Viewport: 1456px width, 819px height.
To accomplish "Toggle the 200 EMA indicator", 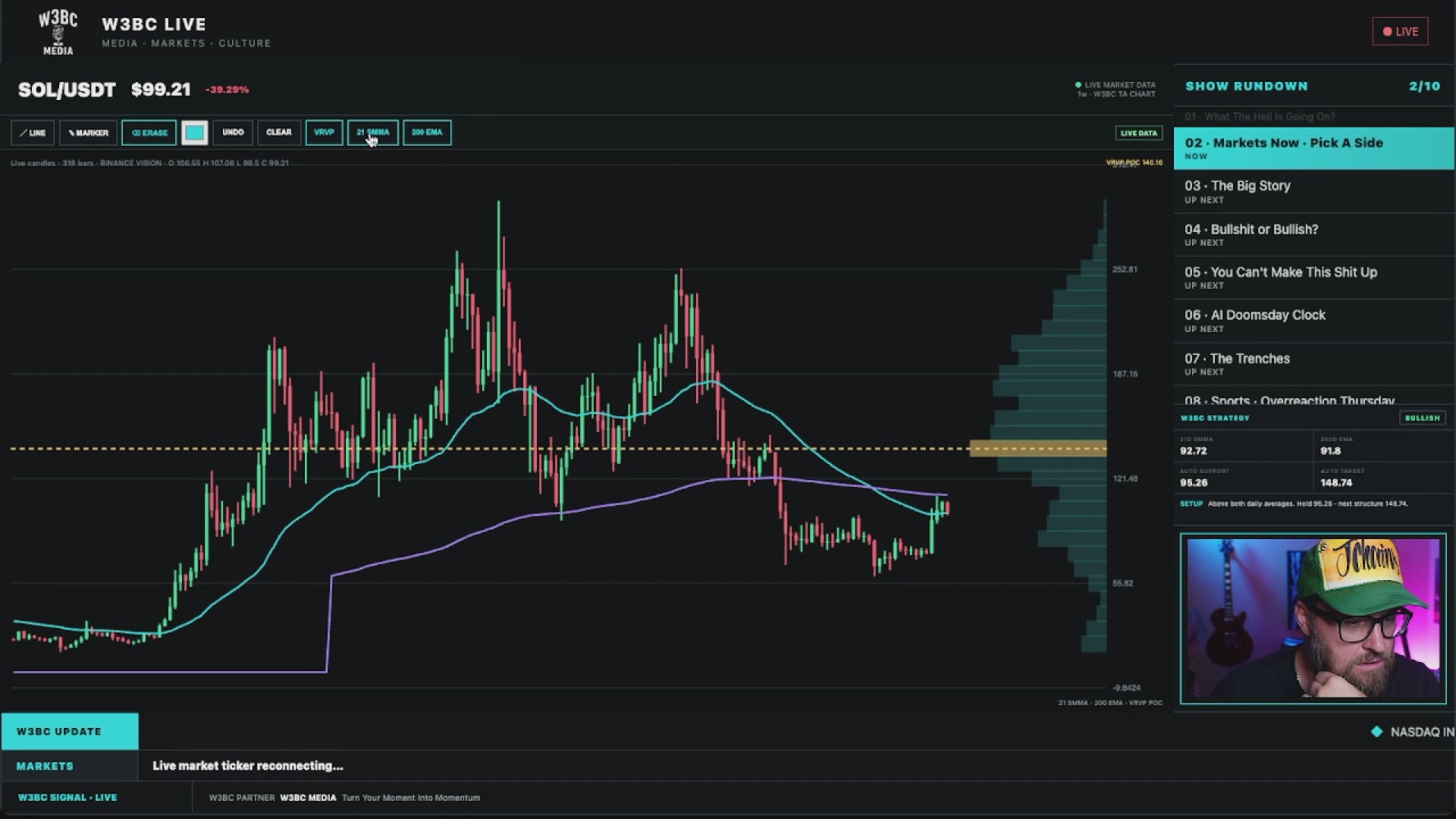I will [x=427, y=133].
